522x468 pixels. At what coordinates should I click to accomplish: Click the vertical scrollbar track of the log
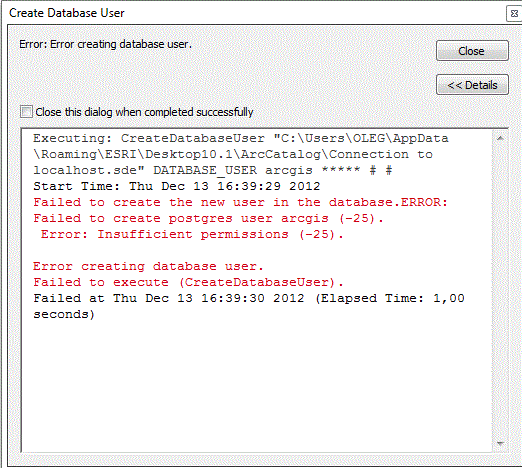pyautogui.click(x=500, y=290)
